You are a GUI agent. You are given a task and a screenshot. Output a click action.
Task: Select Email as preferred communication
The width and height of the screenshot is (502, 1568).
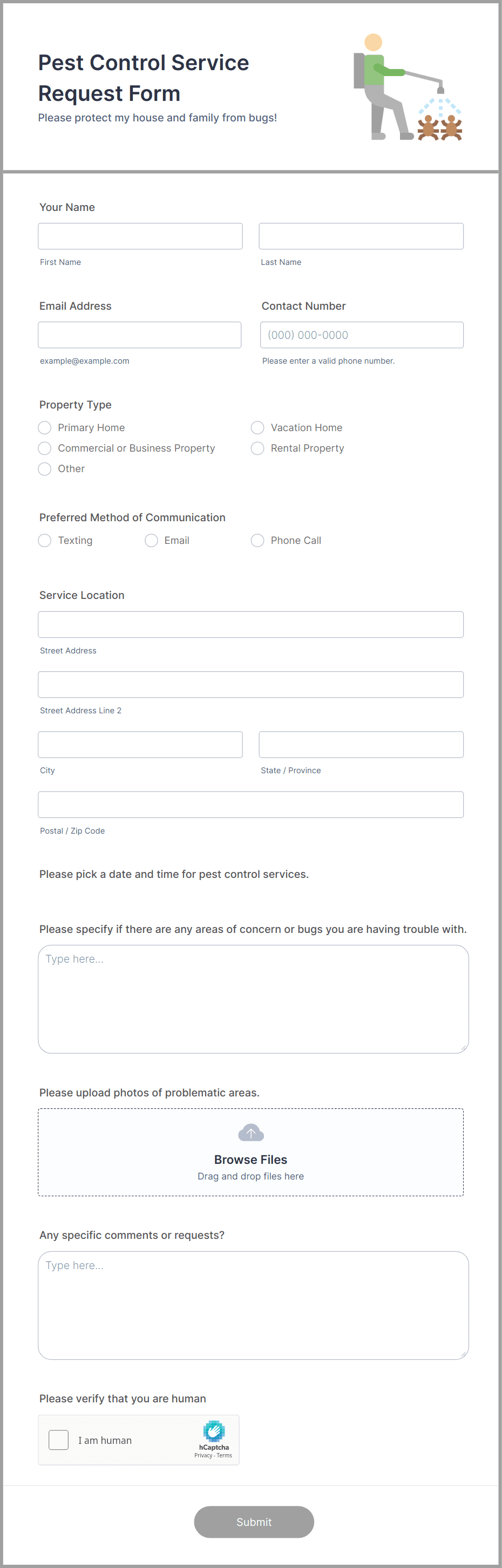151,540
